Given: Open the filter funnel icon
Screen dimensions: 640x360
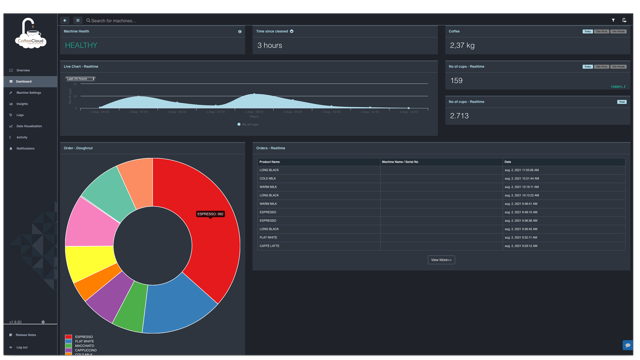Looking at the screenshot, I should (x=613, y=20).
